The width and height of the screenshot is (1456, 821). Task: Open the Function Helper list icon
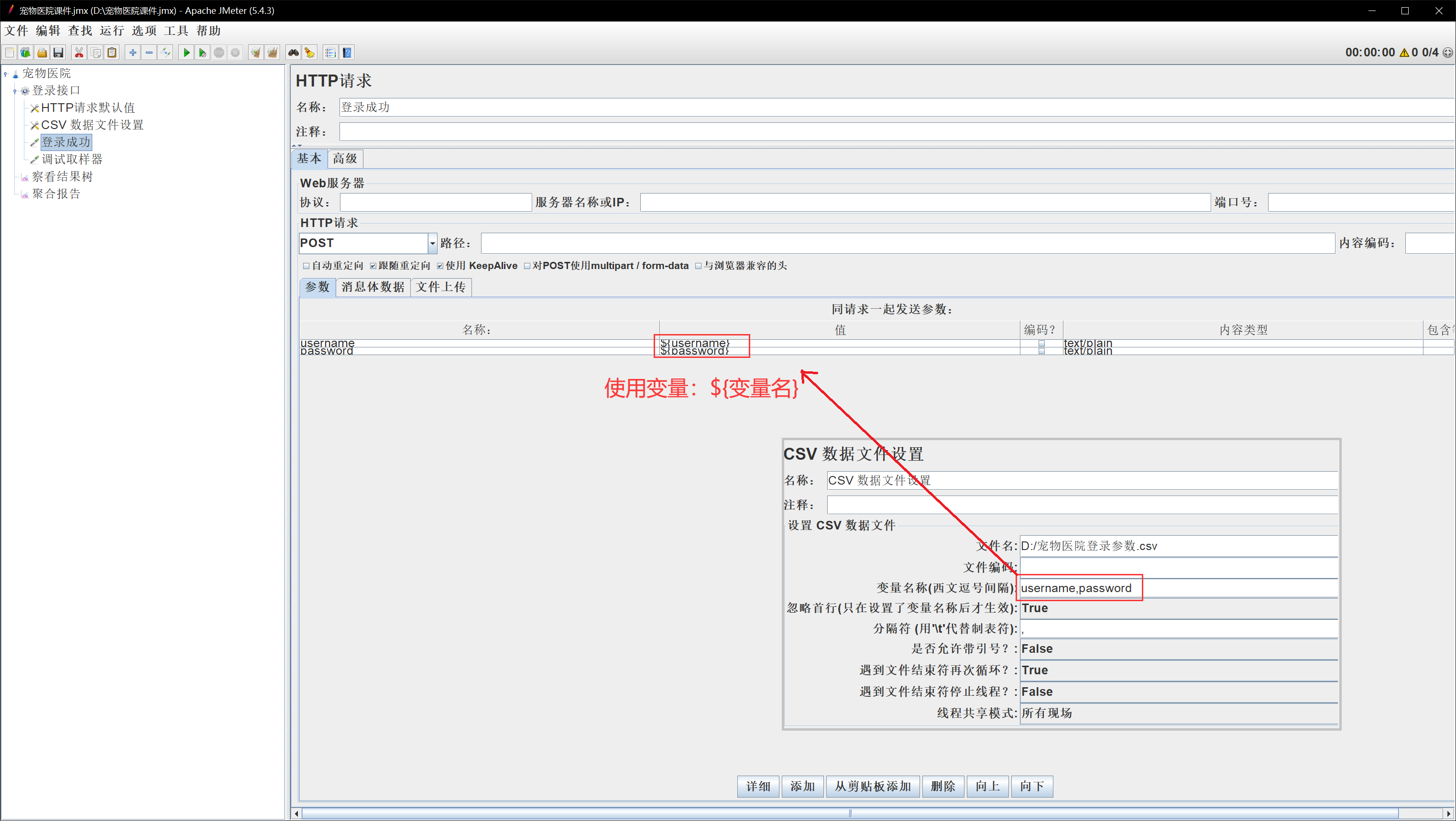(331, 53)
